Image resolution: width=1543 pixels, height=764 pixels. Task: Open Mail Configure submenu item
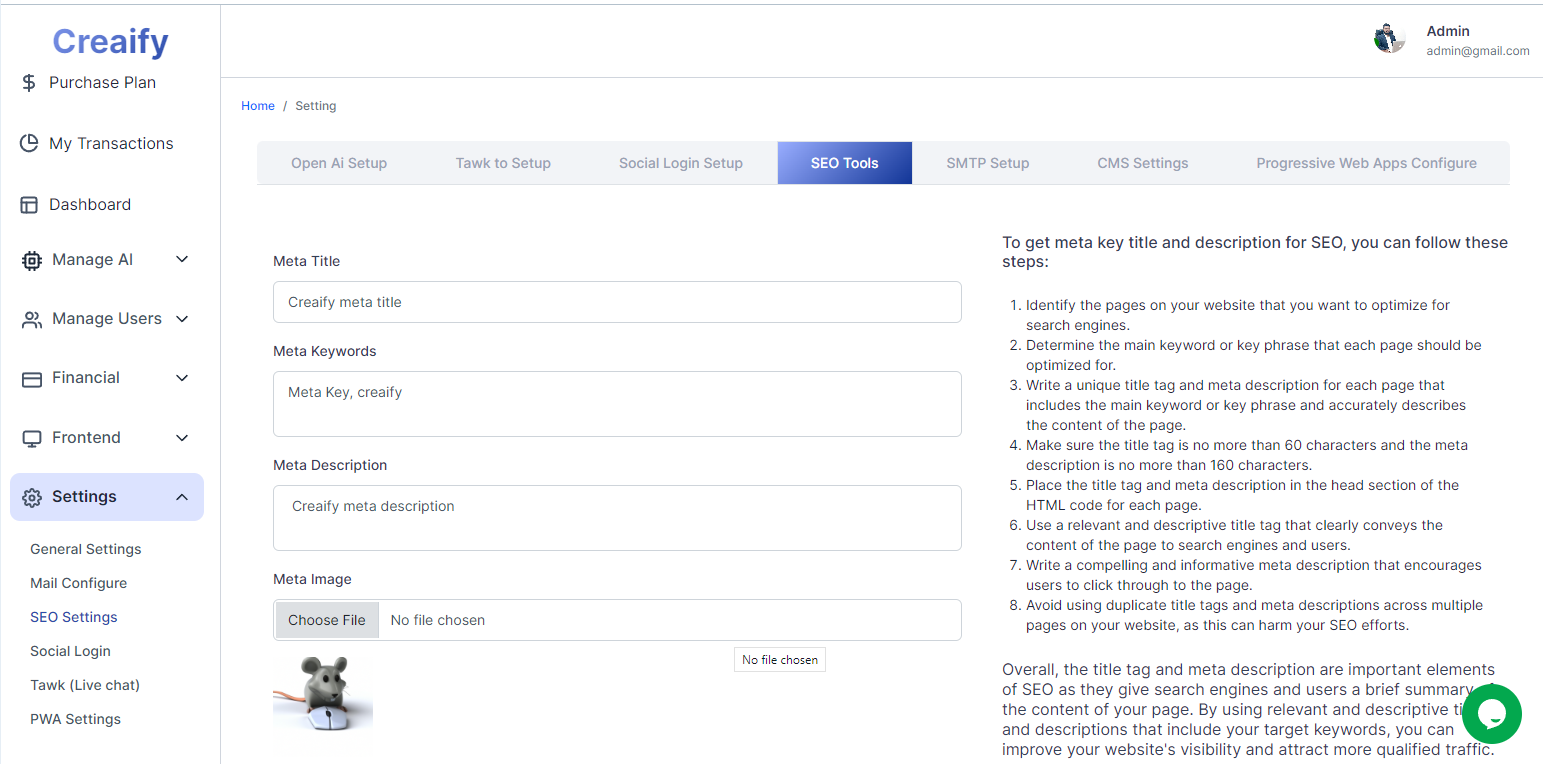(78, 583)
